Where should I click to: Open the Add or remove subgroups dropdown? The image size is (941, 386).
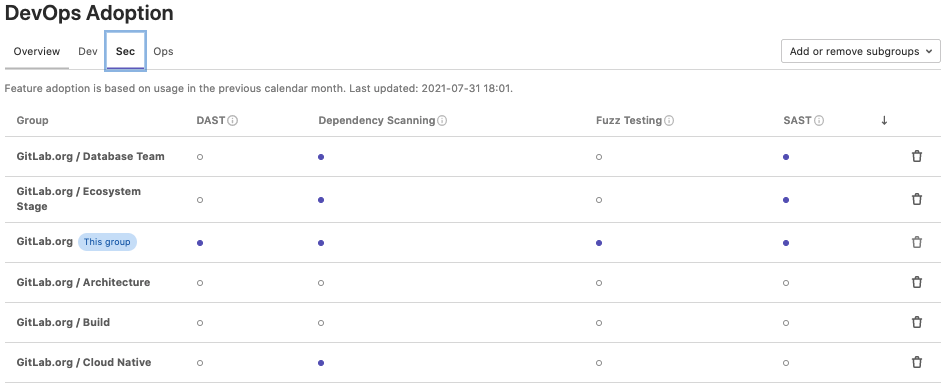tap(861, 51)
